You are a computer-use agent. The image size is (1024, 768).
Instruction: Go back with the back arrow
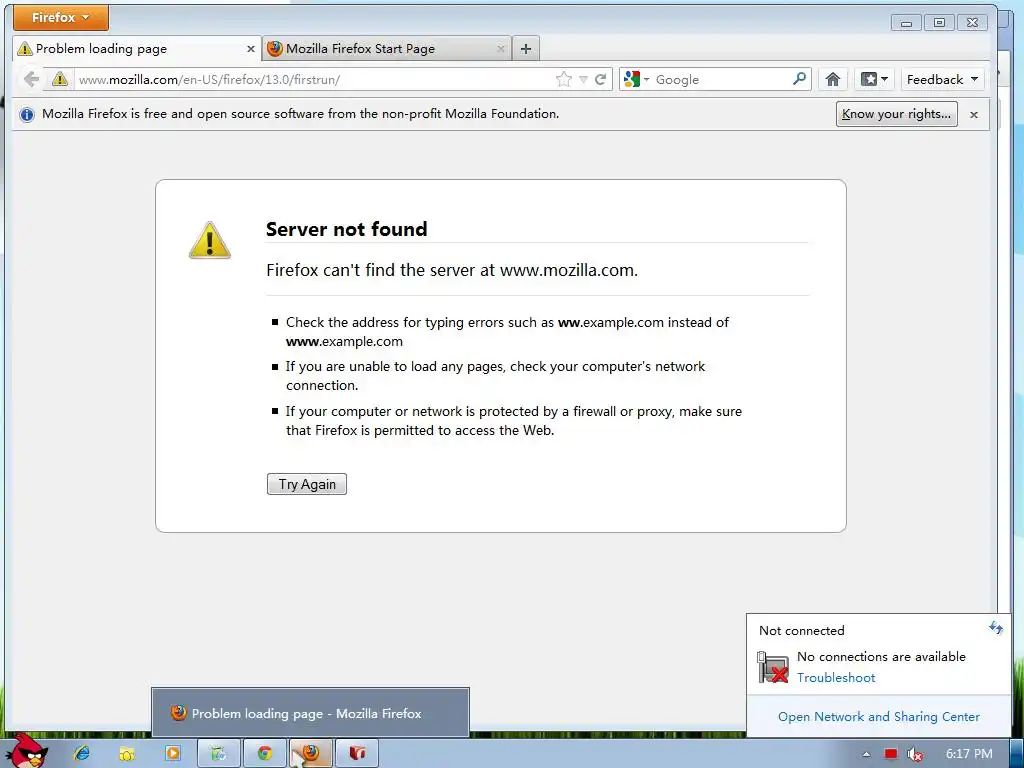click(x=31, y=80)
